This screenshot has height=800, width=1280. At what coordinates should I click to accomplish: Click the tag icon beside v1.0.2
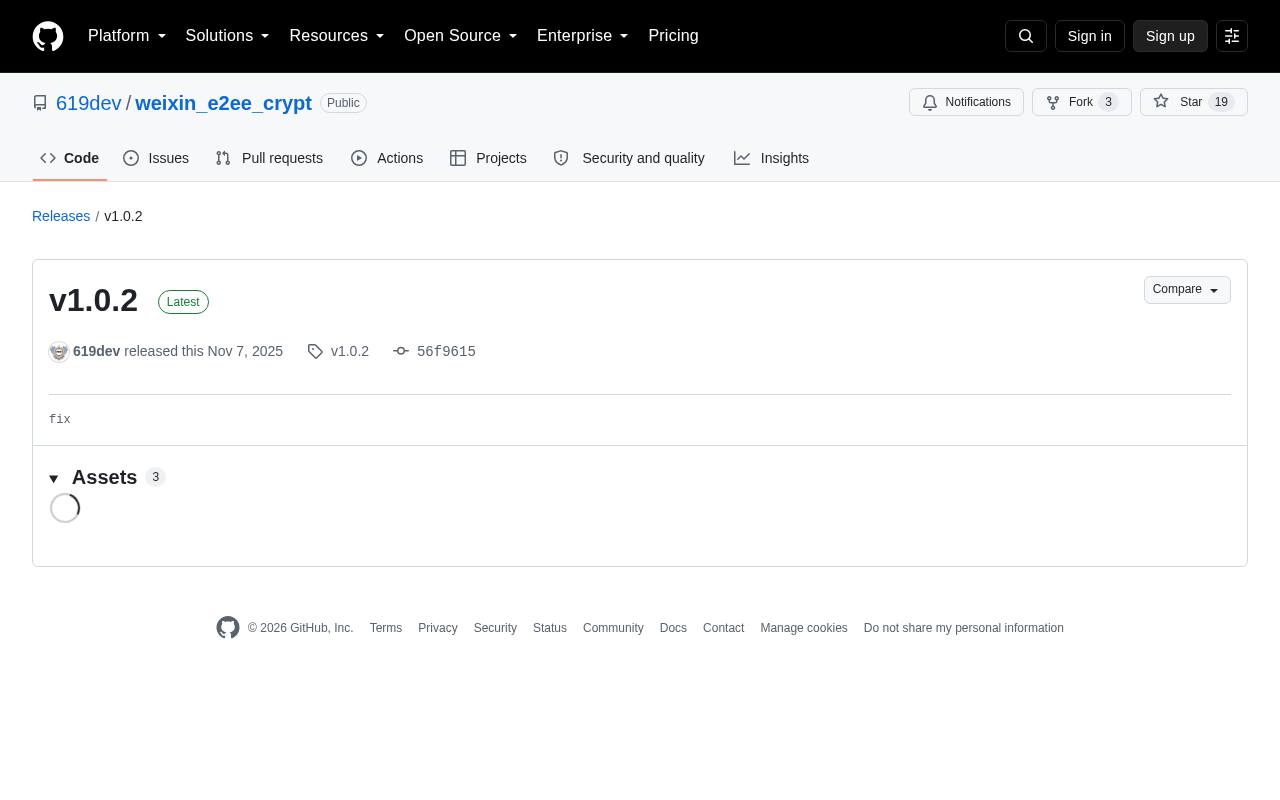click(x=315, y=351)
